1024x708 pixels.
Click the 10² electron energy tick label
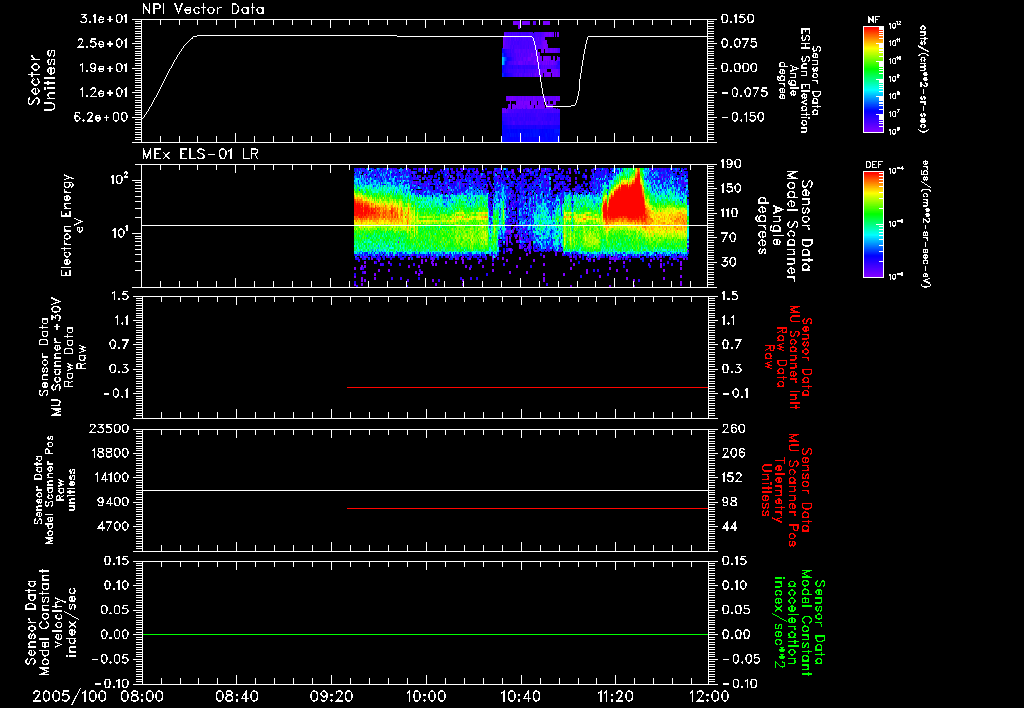coord(120,179)
